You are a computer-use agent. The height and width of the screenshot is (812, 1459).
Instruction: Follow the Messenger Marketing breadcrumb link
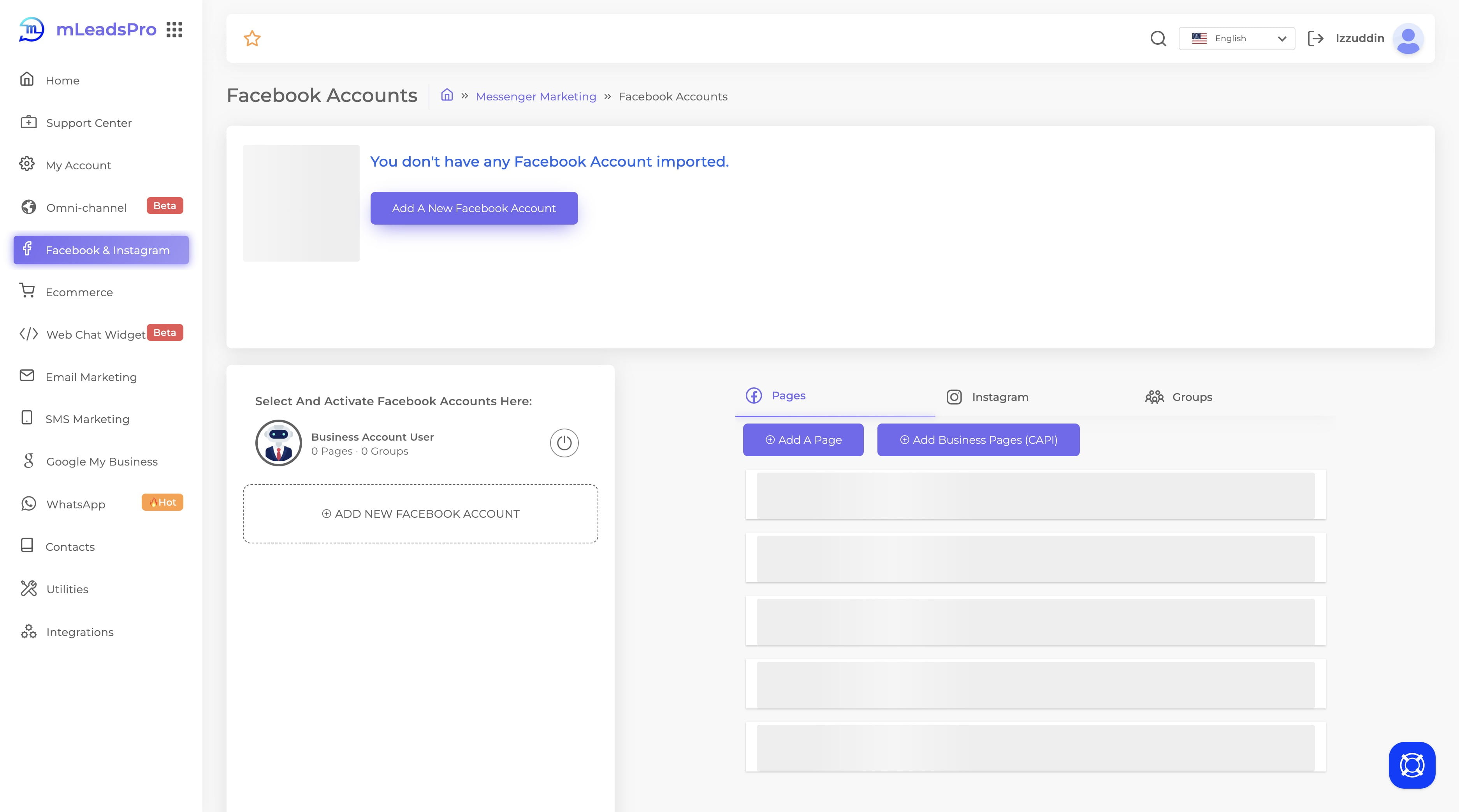tap(536, 96)
